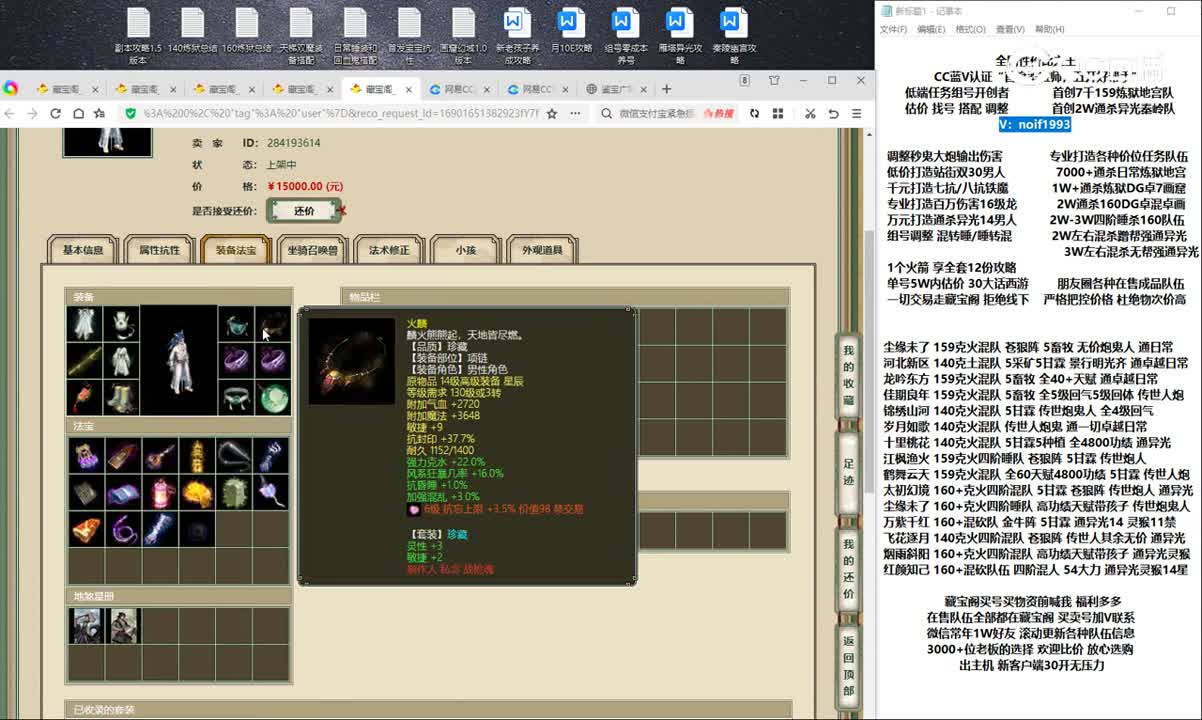The height and width of the screenshot is (720, 1202).
Task: Switch to 外观道具 tab
Action: 542,250
